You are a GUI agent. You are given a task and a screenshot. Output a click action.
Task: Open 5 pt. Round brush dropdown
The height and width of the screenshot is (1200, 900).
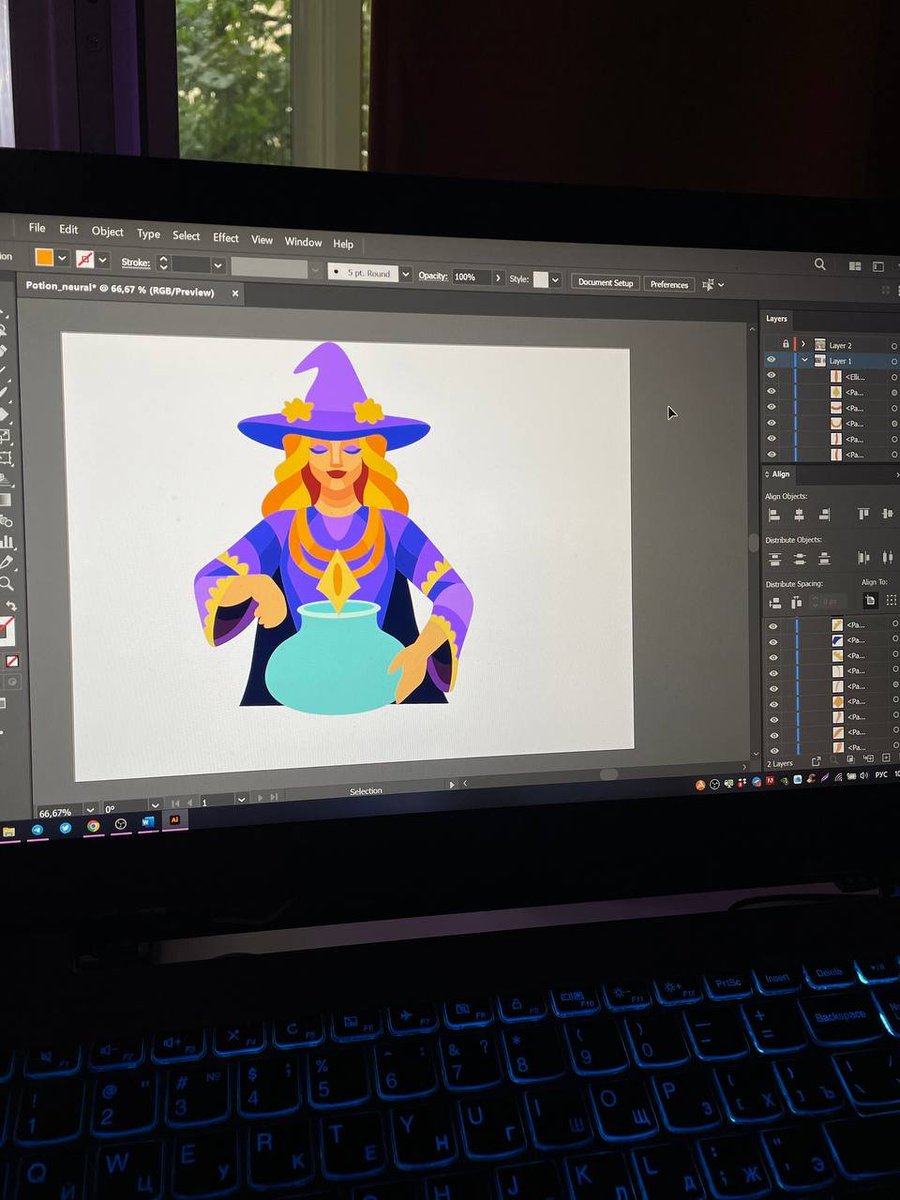point(405,273)
